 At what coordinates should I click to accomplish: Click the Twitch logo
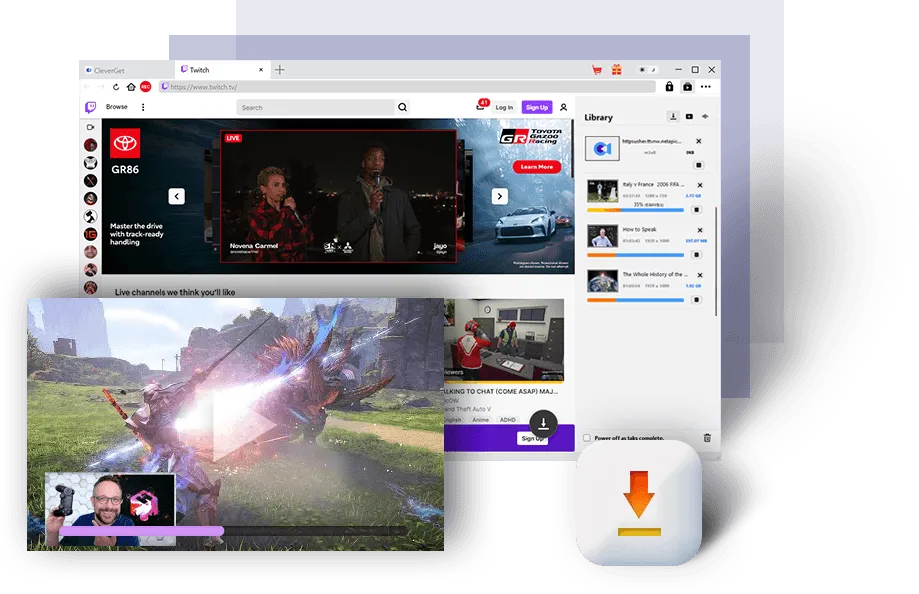(x=90, y=107)
